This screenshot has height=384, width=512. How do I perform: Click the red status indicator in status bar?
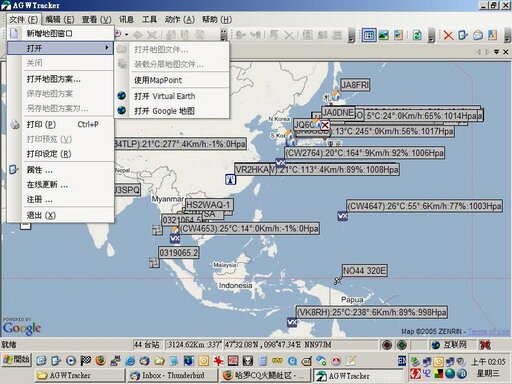coord(387,345)
